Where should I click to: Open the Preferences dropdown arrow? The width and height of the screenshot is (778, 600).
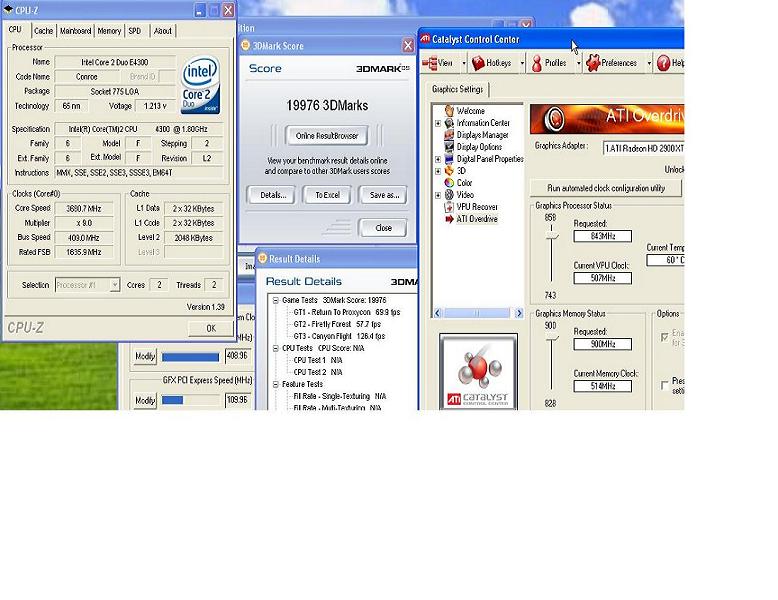coord(649,63)
